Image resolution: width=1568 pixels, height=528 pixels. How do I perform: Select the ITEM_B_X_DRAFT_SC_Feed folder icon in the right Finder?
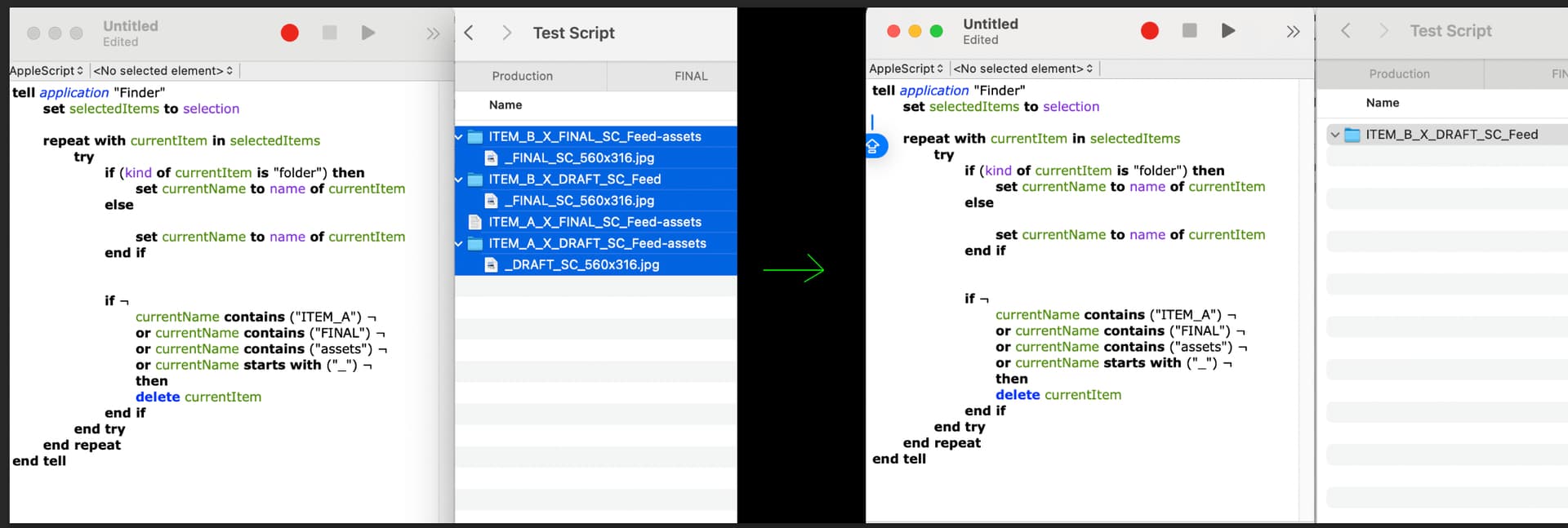1352,135
